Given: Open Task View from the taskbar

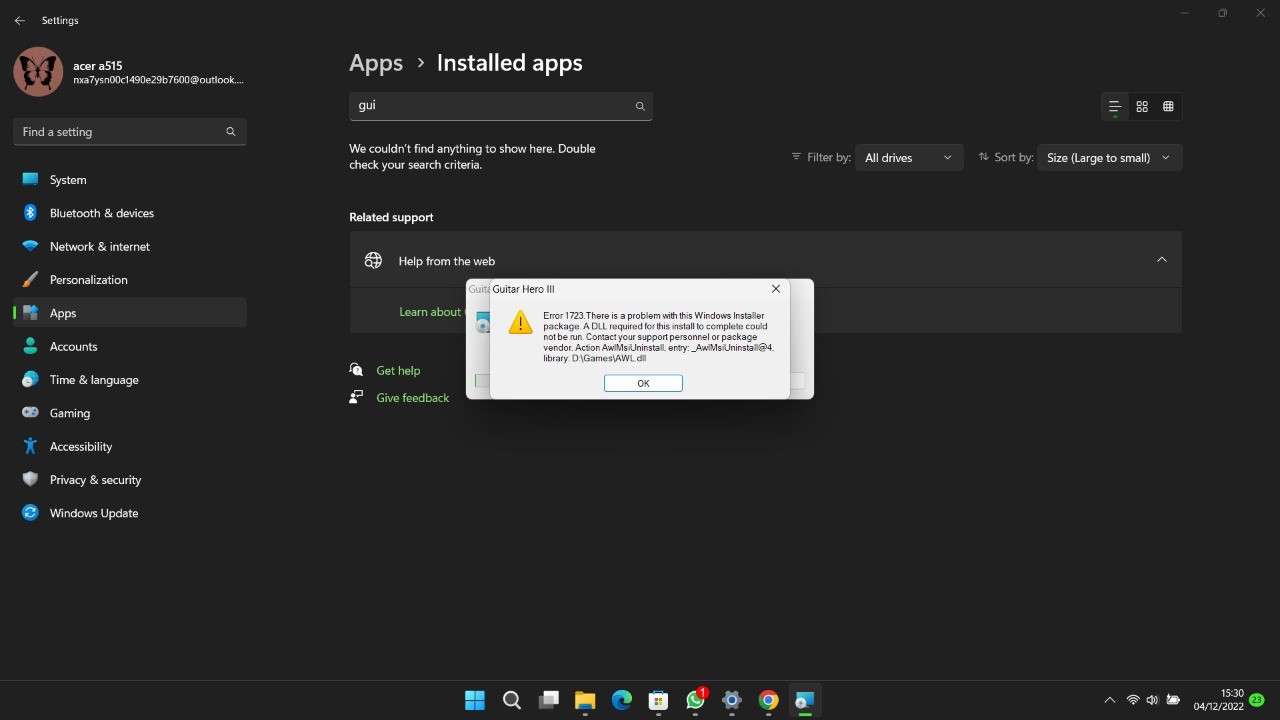Looking at the screenshot, I should click(x=548, y=700).
